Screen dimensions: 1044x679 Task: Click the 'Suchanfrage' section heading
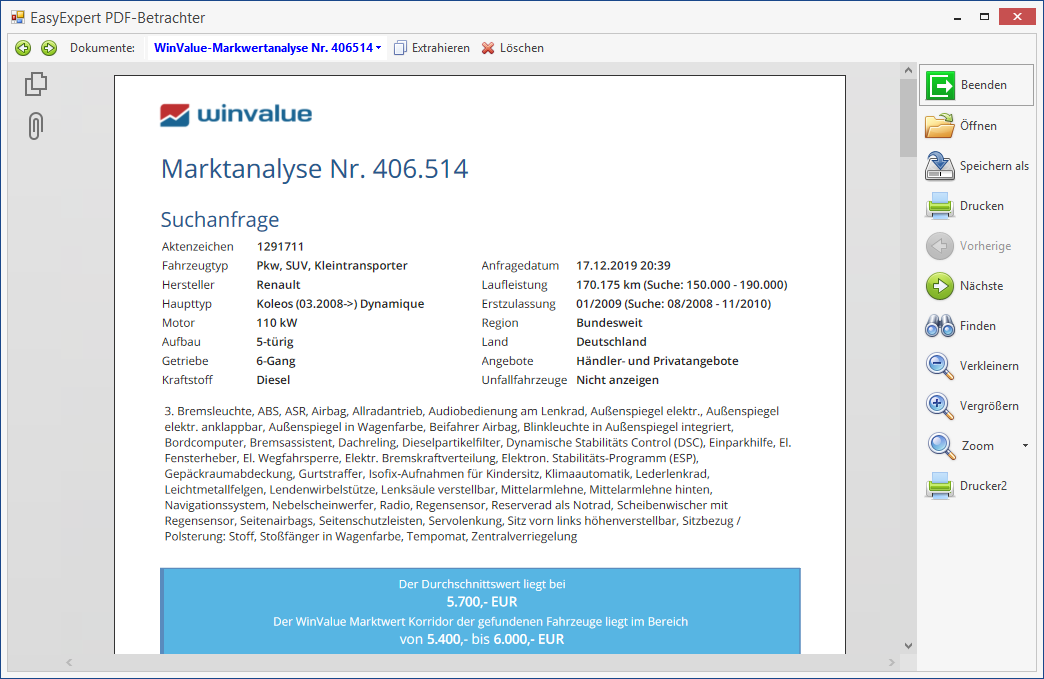[220, 220]
